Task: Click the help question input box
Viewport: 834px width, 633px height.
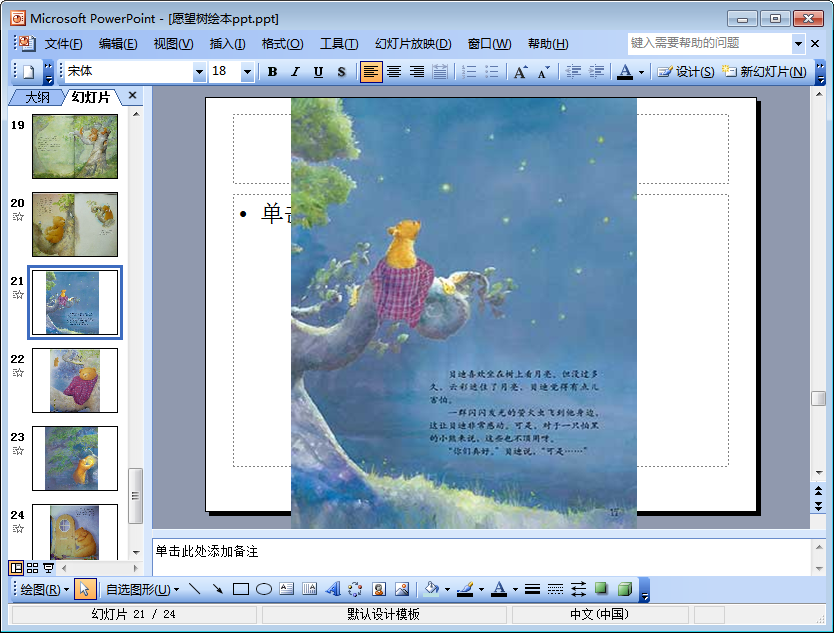Action: click(x=710, y=43)
